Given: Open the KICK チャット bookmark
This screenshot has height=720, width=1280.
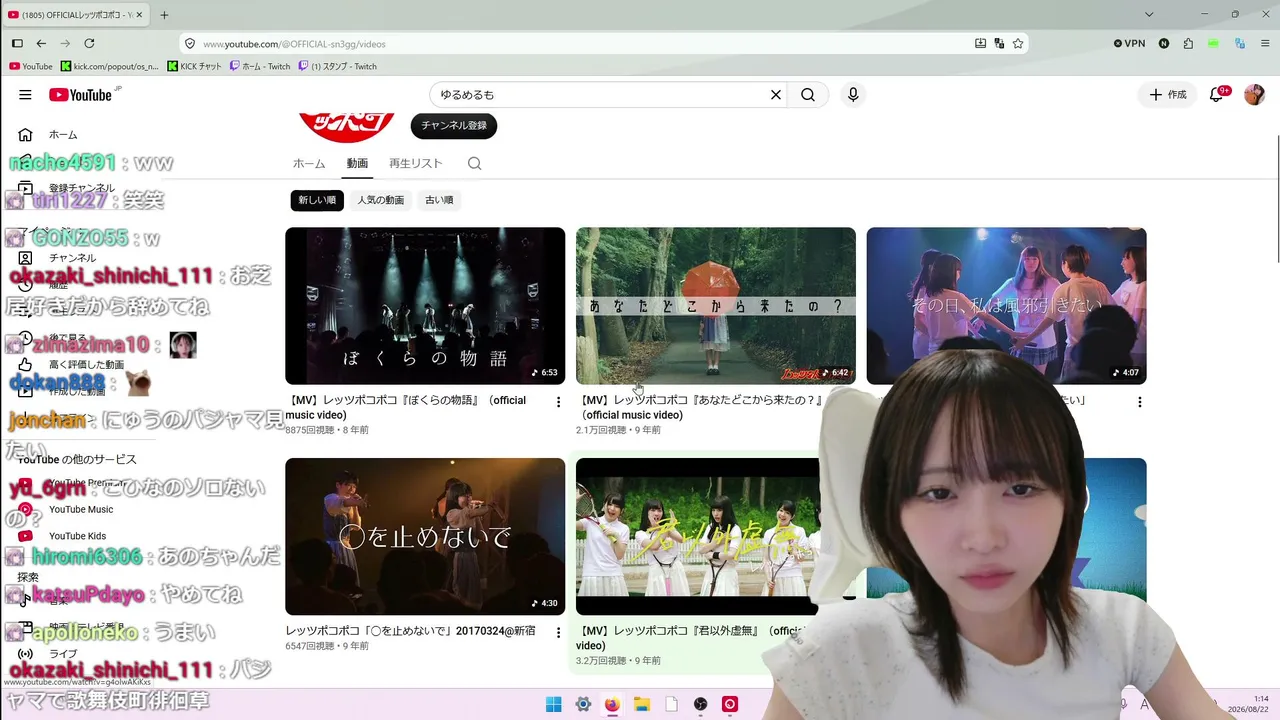Looking at the screenshot, I should pyautogui.click(x=195, y=67).
